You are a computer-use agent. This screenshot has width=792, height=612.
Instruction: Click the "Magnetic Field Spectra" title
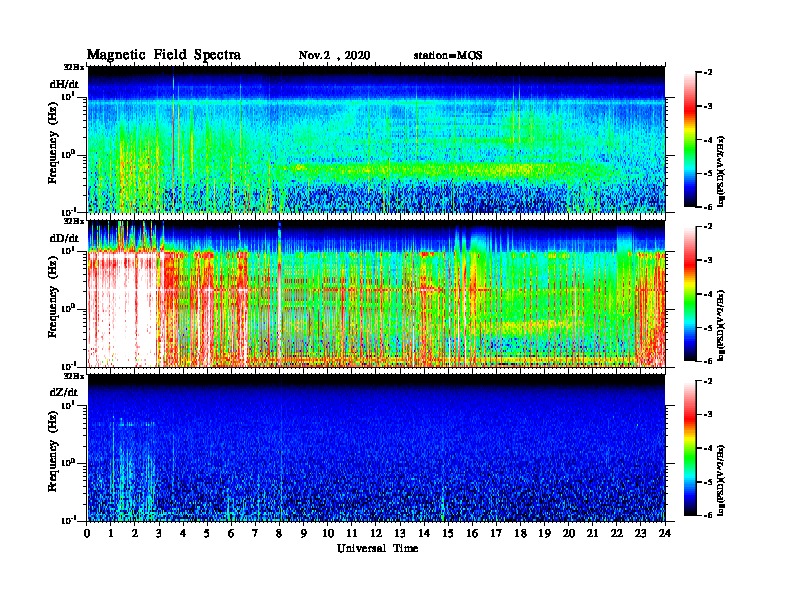click(164, 55)
